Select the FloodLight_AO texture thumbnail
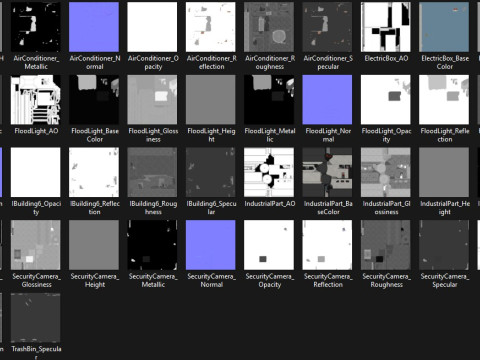This screenshot has width=480, height=360. coord(36,100)
